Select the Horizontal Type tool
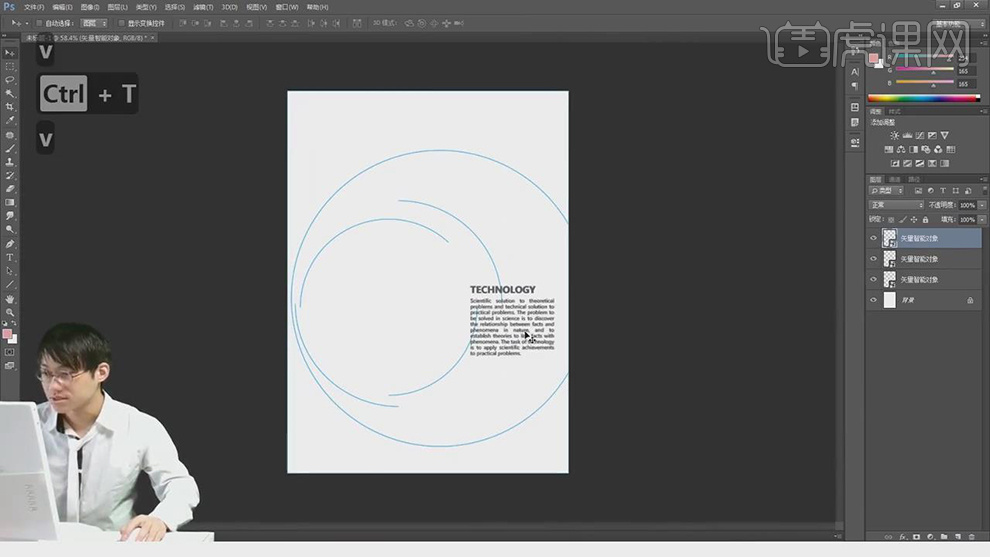The width and height of the screenshot is (990, 557). tap(10, 257)
